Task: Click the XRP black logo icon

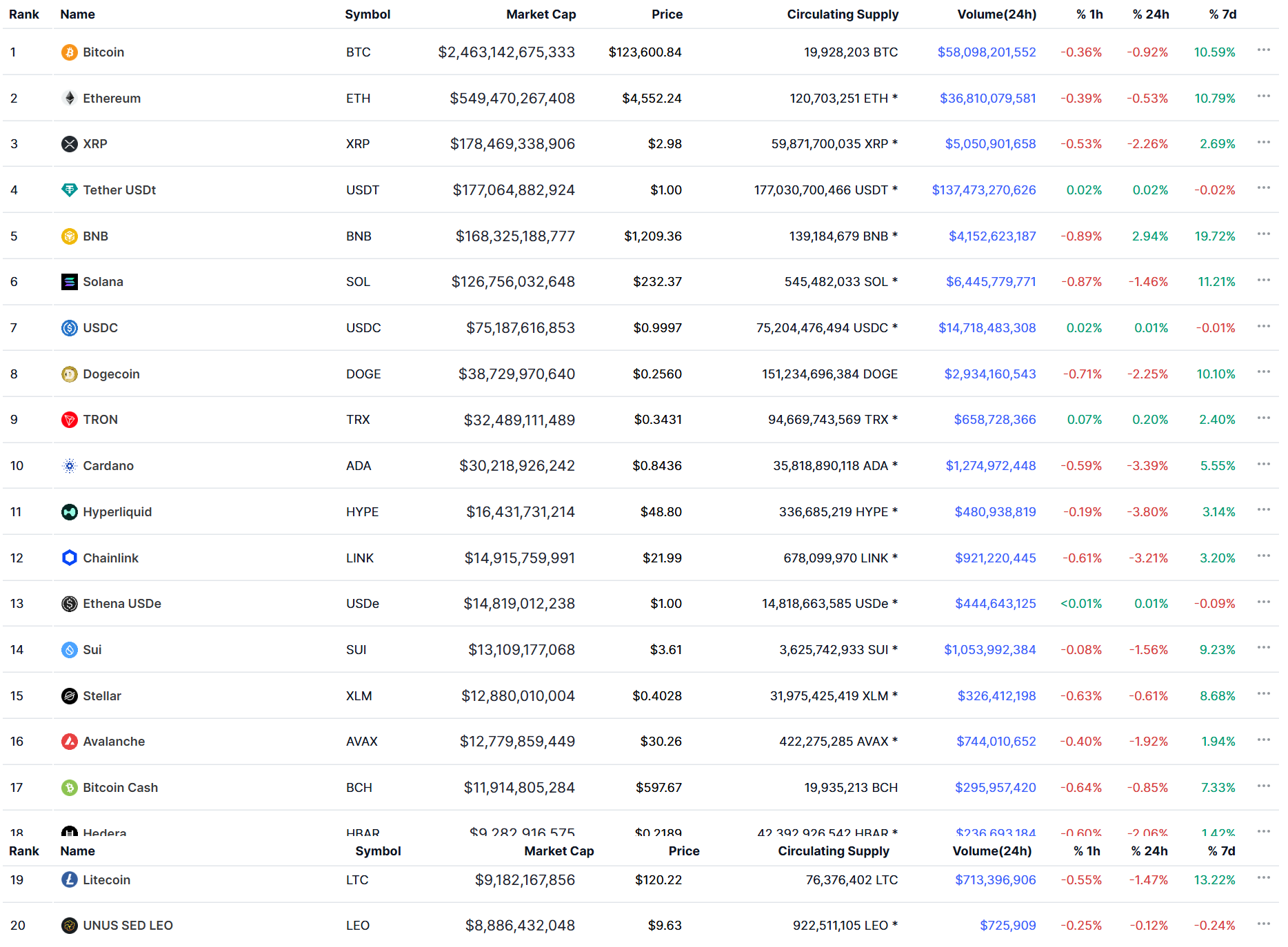Action: pos(69,144)
